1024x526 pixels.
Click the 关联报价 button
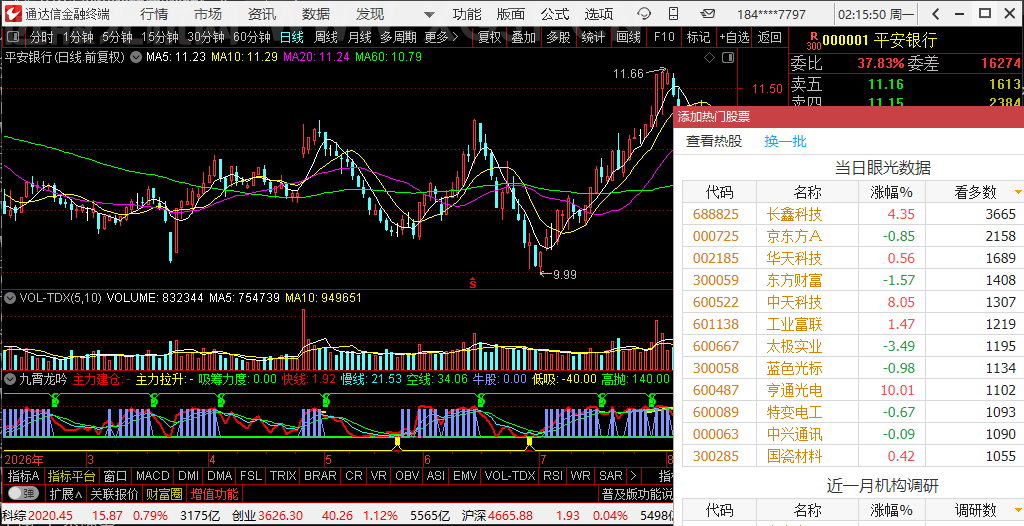coord(114,494)
